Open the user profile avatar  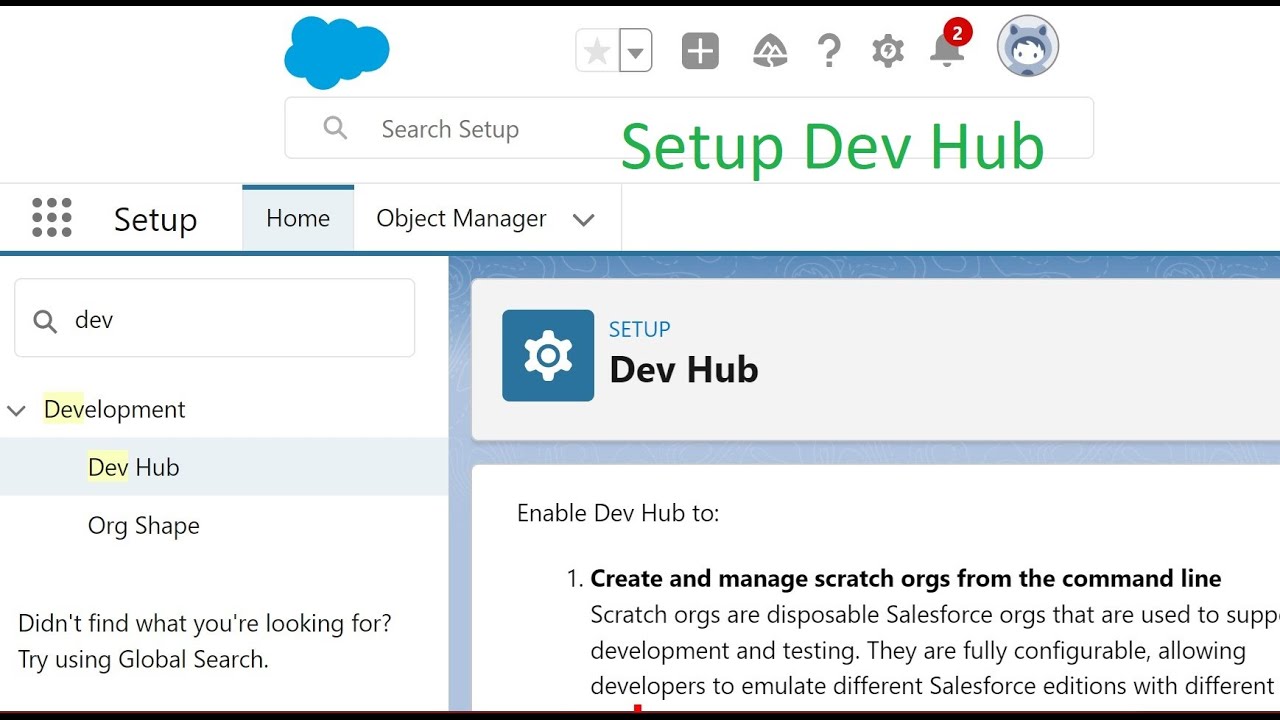[1028, 46]
